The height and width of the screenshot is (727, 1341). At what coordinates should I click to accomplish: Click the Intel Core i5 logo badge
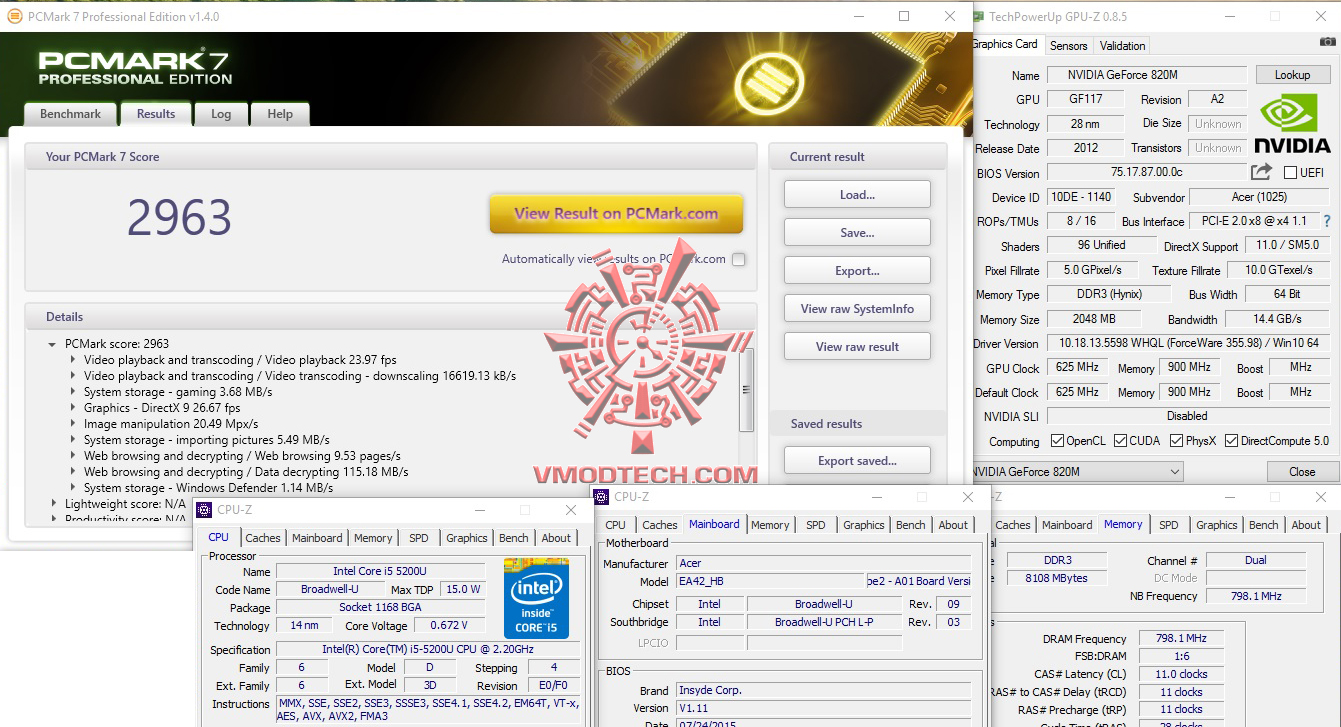tap(536, 599)
